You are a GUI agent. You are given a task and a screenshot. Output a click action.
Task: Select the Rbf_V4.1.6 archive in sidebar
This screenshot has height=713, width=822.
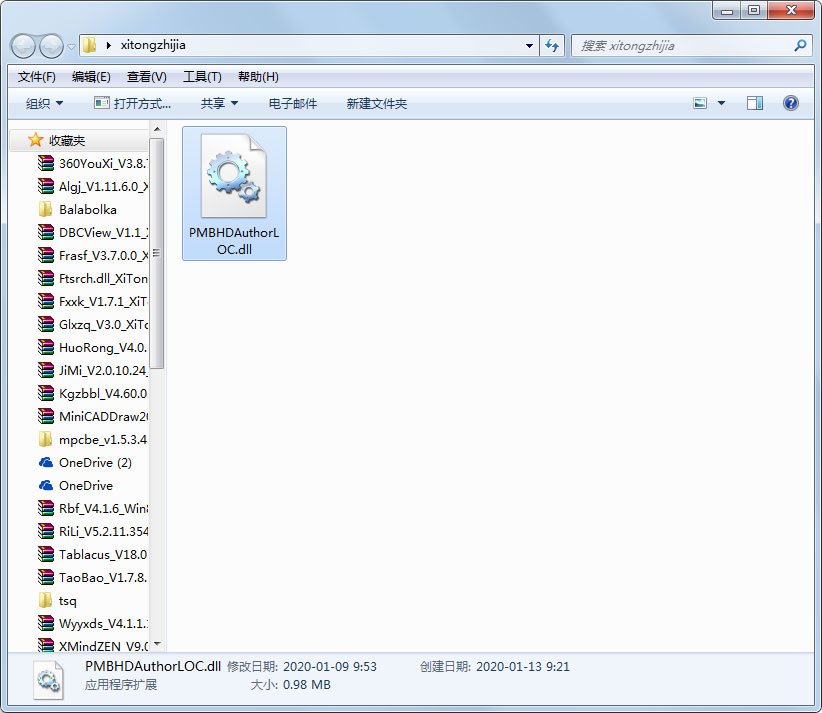tap(92, 509)
